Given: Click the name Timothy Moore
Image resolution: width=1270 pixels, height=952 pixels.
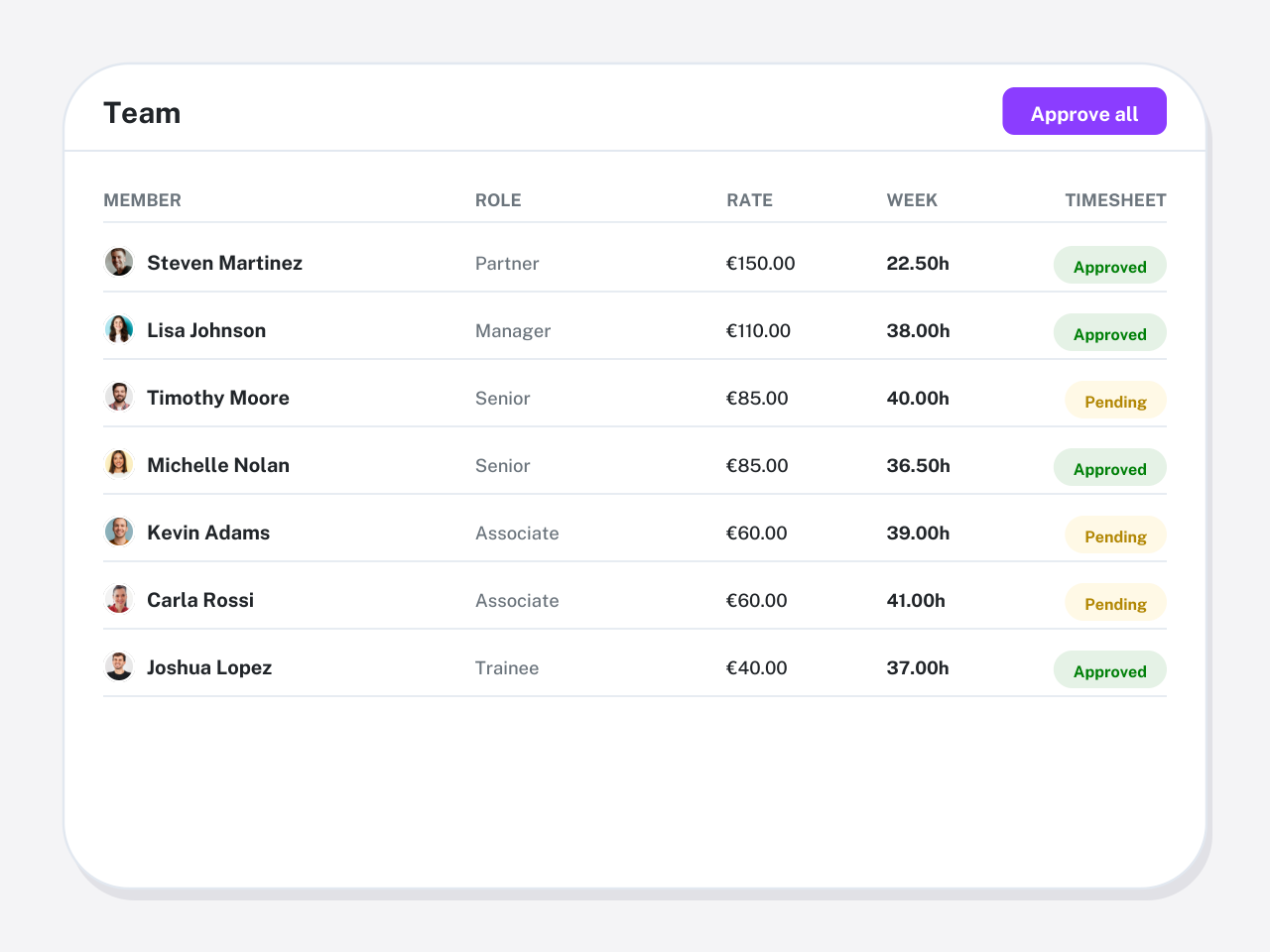Looking at the screenshot, I should tap(218, 398).
